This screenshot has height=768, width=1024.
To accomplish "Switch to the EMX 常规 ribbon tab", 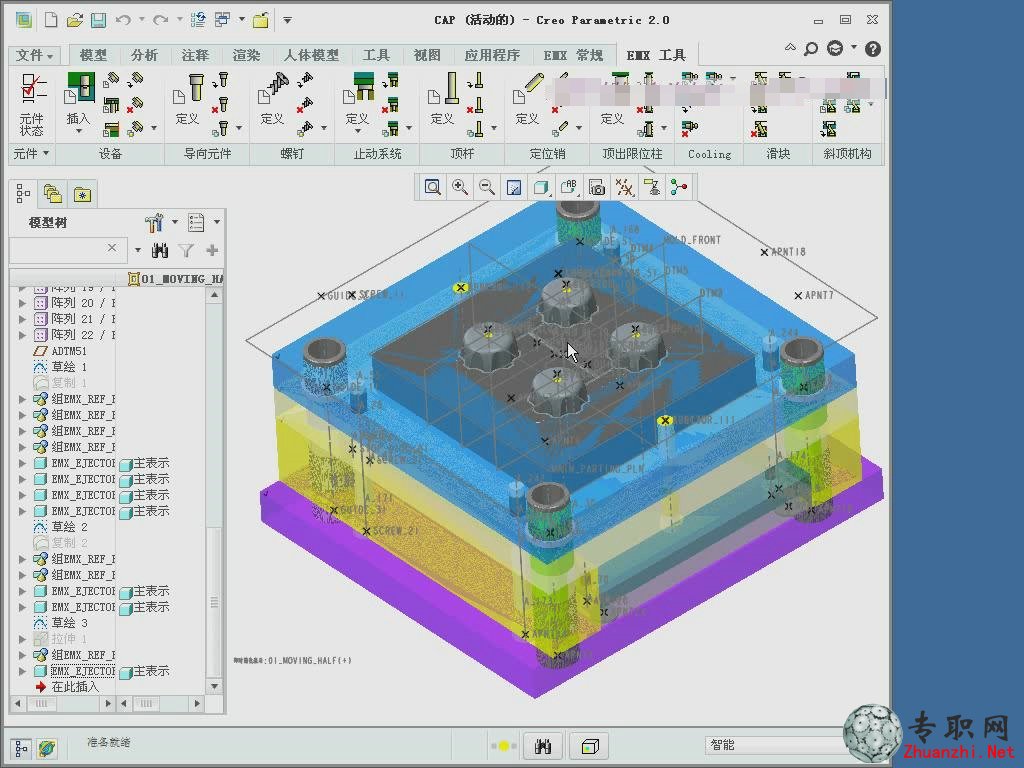I will [x=573, y=56].
